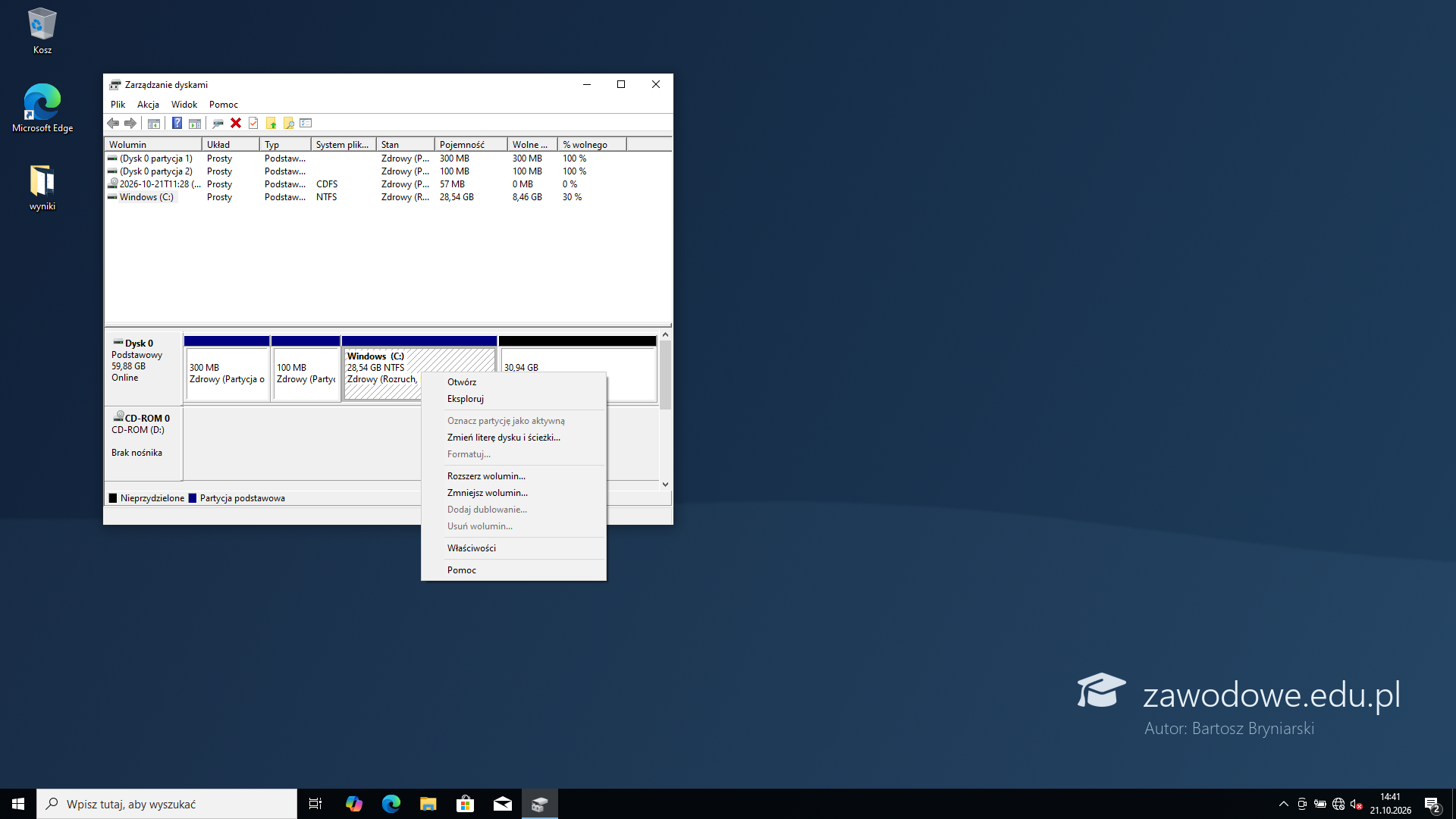The width and height of the screenshot is (1456, 819).
Task: Click the disk pane scroll-down arrow
Action: click(x=665, y=484)
